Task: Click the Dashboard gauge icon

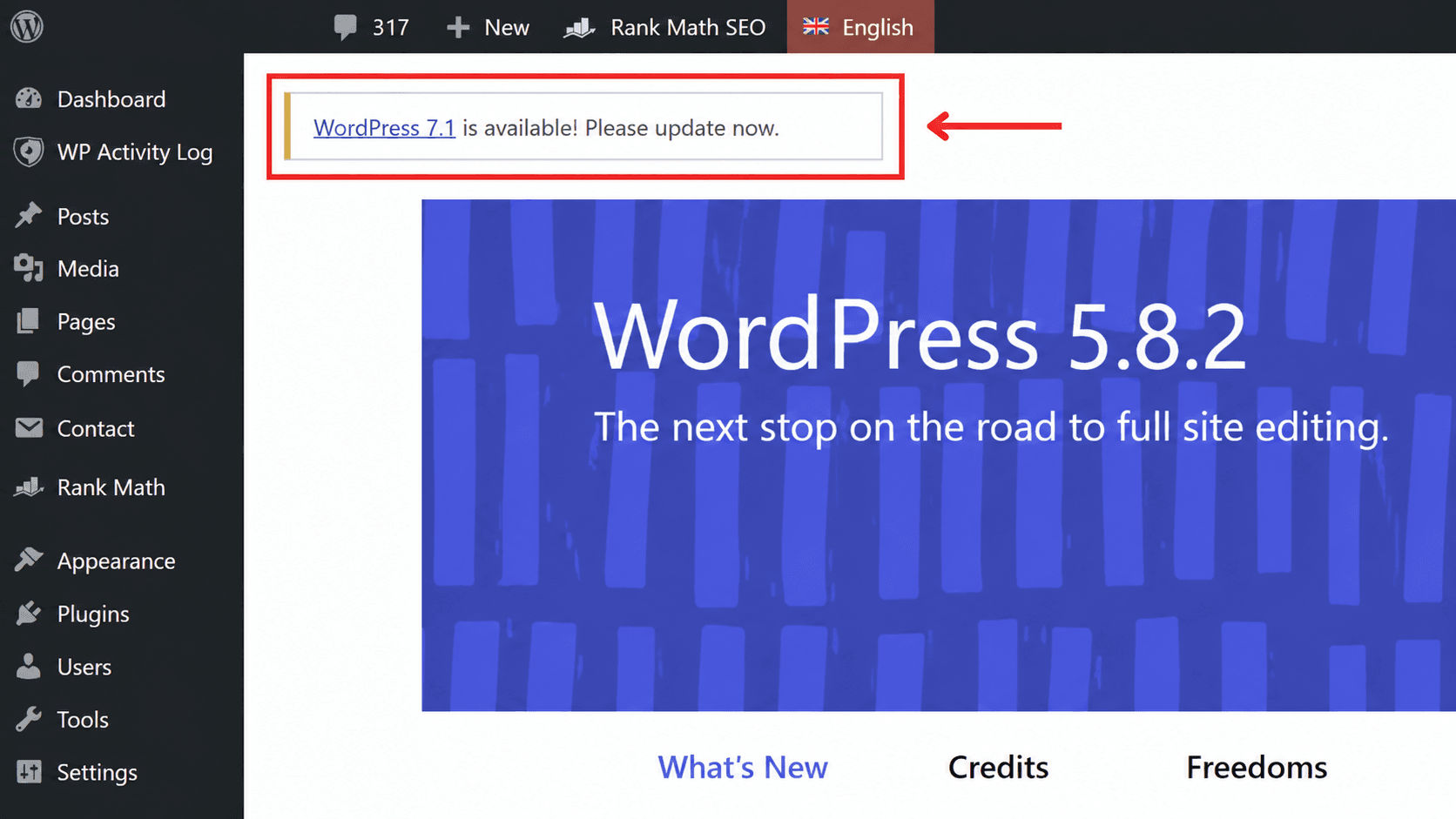Action: click(29, 99)
